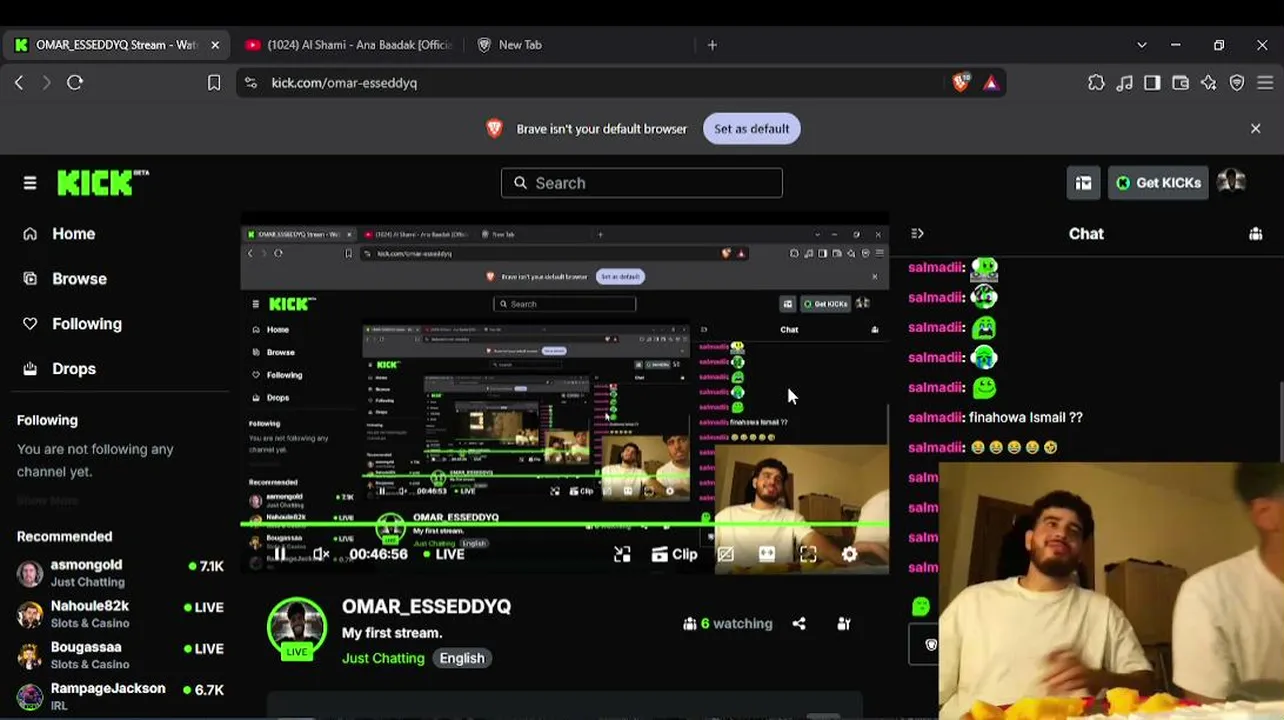The height and width of the screenshot is (720, 1284).
Task: Bookmark this page
Action: (214, 83)
